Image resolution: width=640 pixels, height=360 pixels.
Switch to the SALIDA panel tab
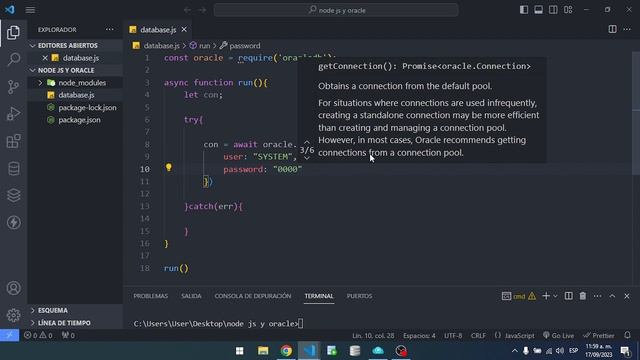coord(191,296)
